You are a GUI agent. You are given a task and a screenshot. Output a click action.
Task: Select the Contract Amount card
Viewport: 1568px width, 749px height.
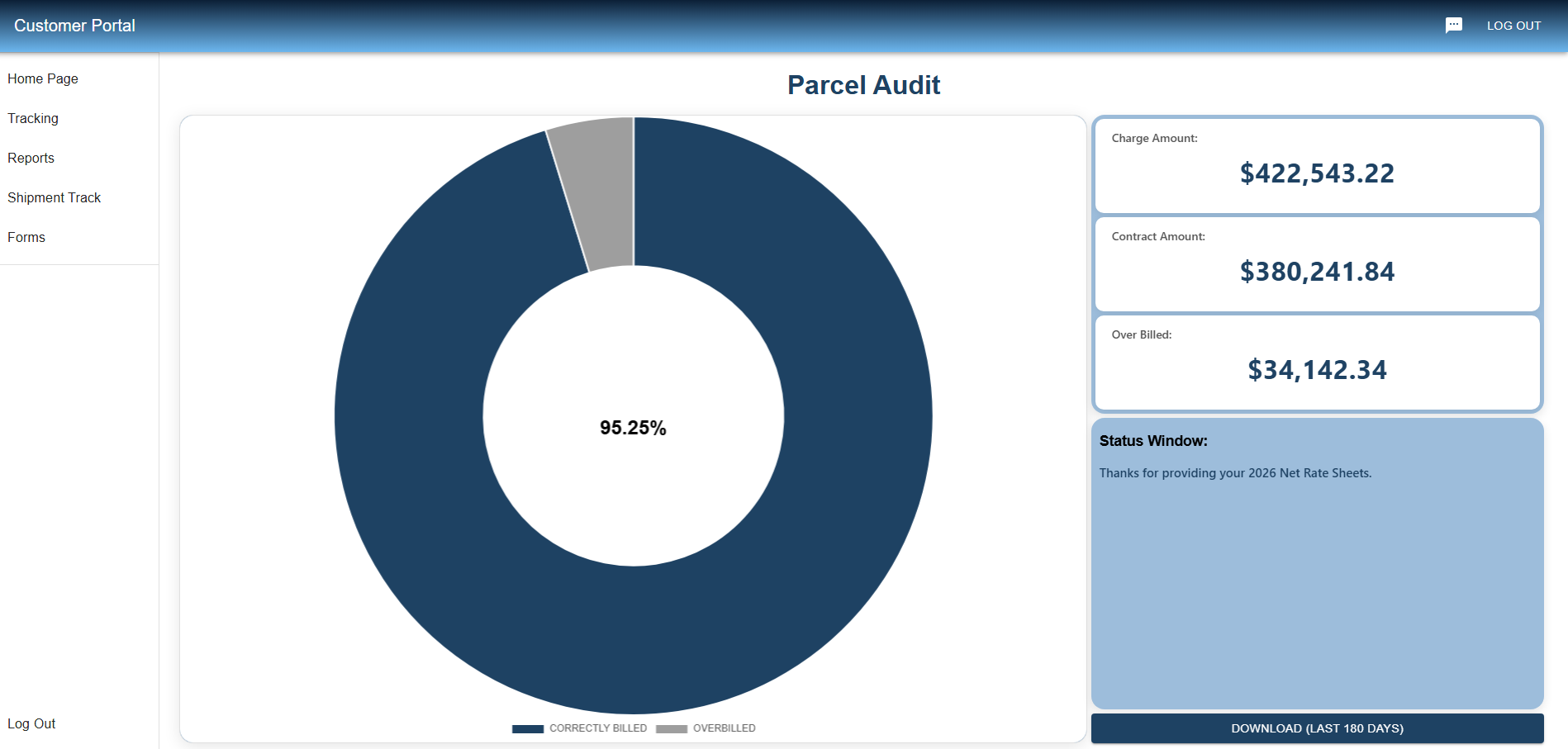click(x=1317, y=263)
